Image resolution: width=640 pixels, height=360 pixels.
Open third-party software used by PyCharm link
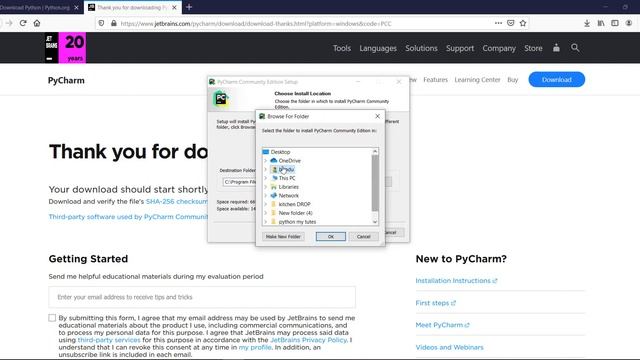coord(128,217)
